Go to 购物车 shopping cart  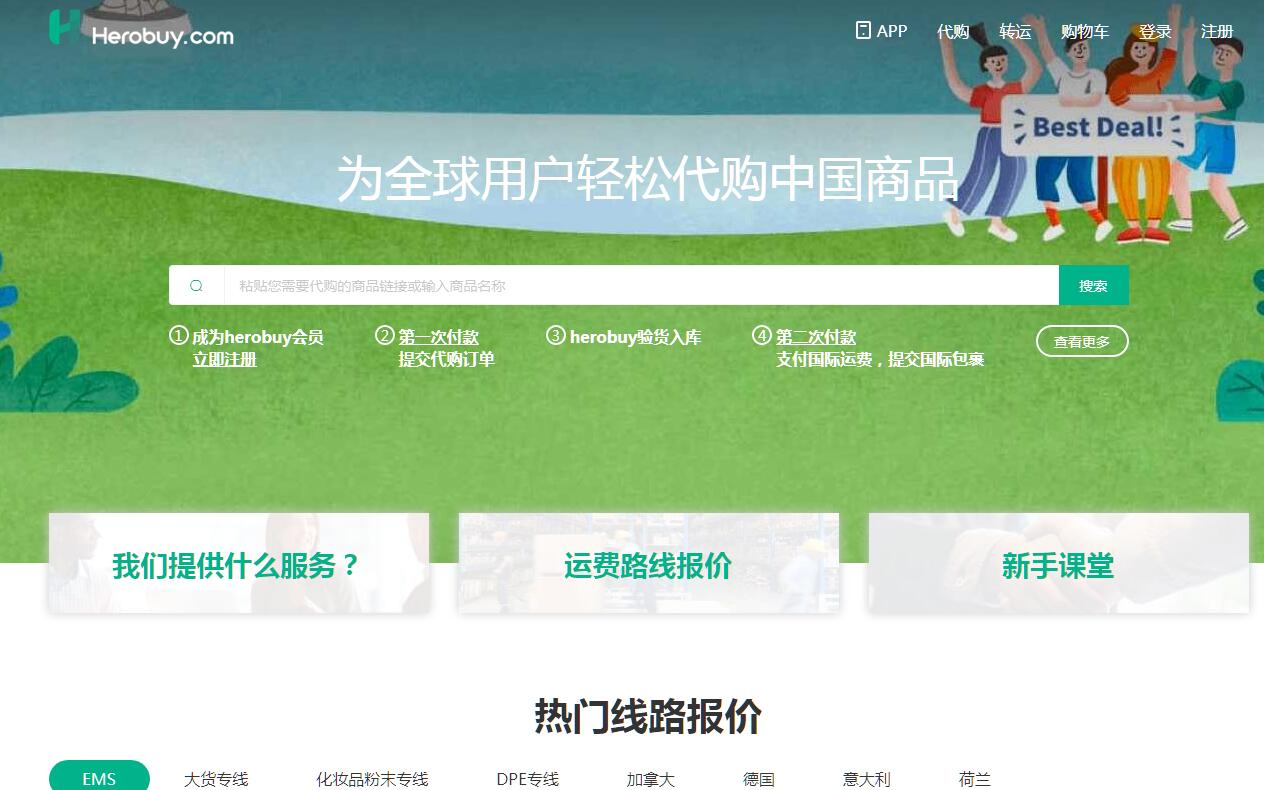point(1084,32)
